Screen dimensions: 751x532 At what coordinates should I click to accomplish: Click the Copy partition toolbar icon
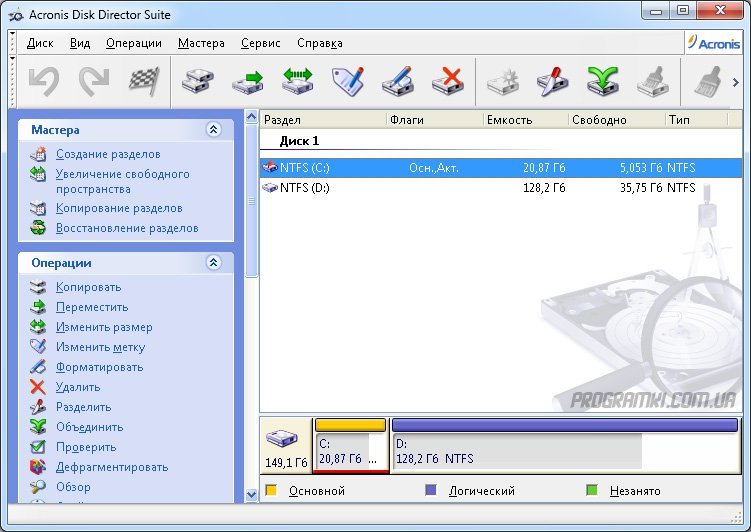(198, 80)
